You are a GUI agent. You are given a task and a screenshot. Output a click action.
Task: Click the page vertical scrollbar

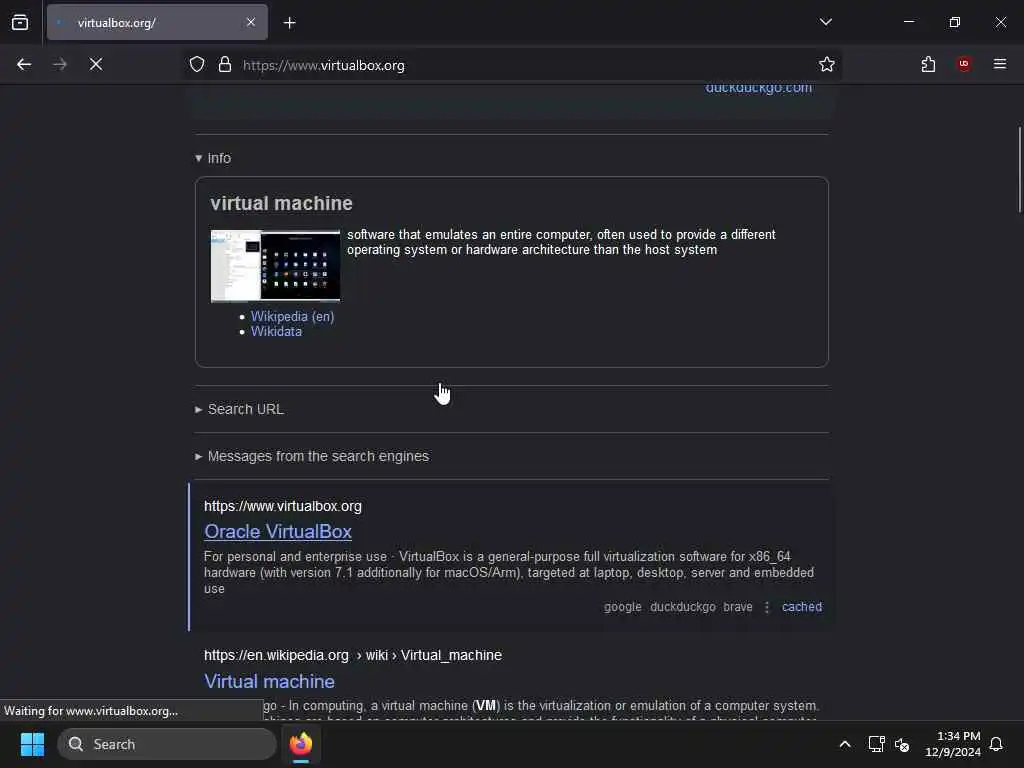point(1019,170)
